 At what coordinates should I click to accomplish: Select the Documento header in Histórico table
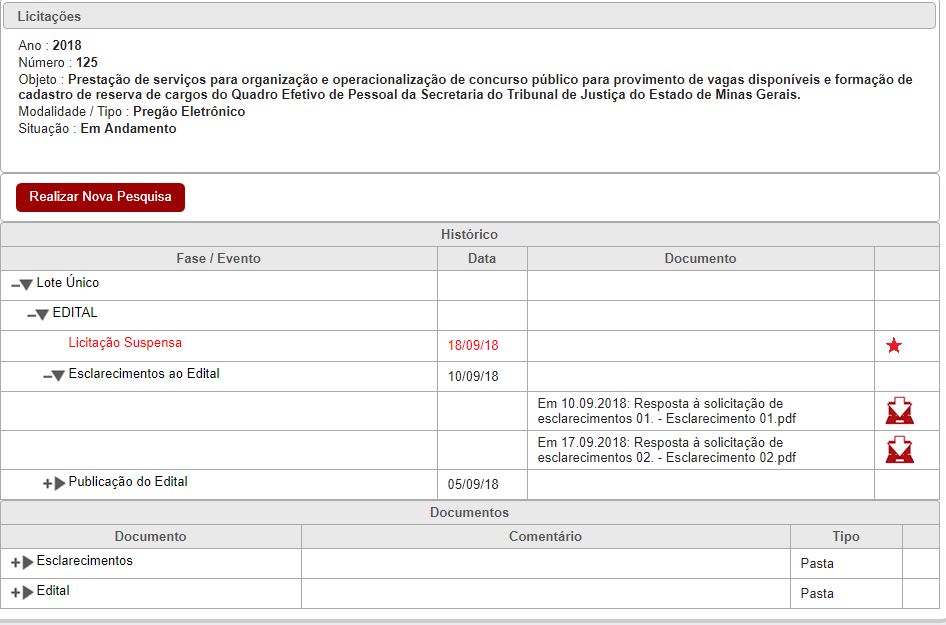[x=700, y=258]
